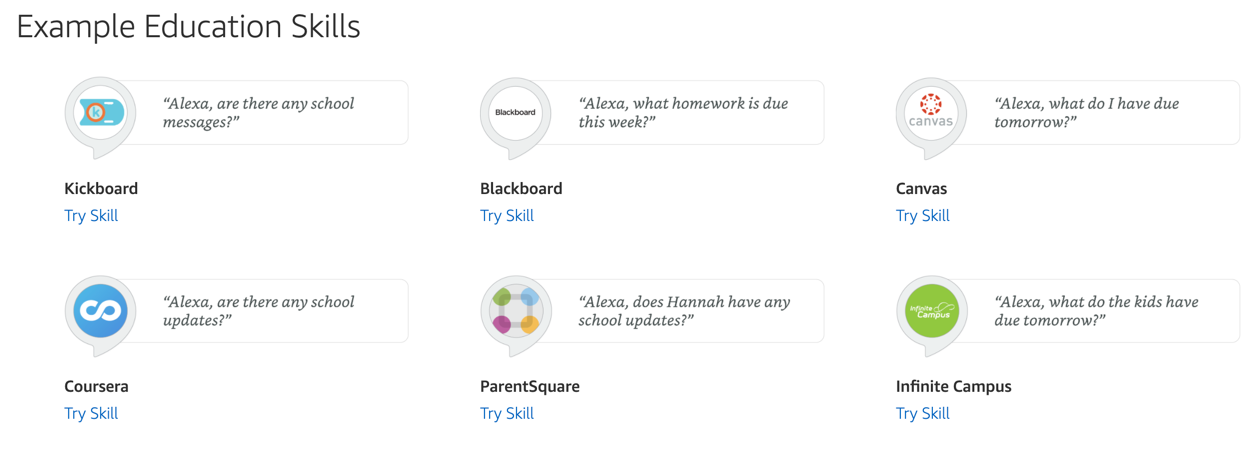Click the Example Education Skills heading
The height and width of the screenshot is (455, 1260).
coord(188,27)
